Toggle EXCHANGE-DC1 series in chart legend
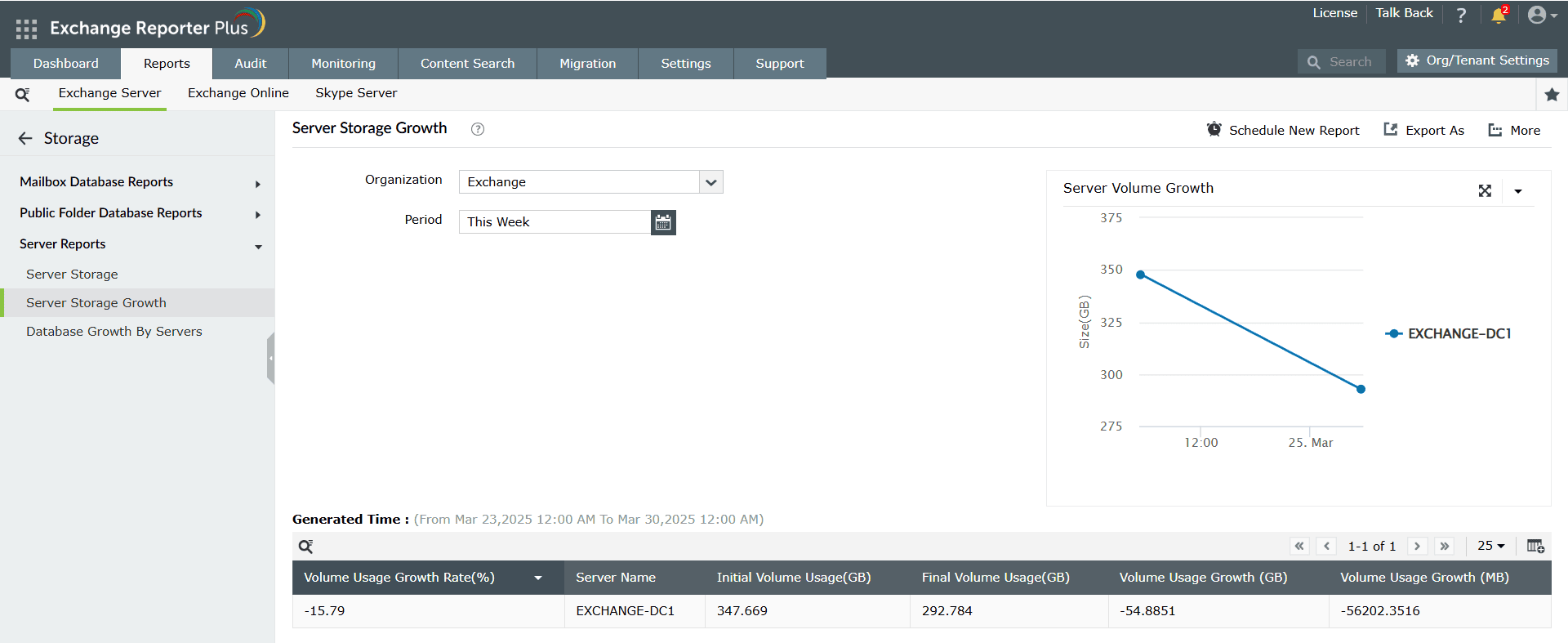 tap(1448, 333)
